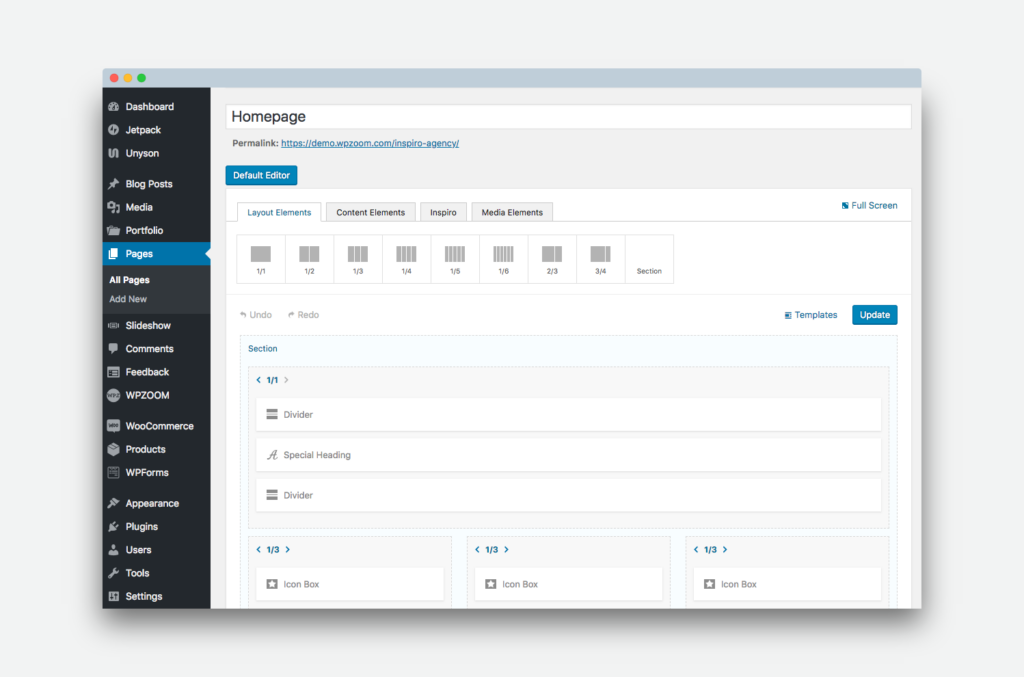This screenshot has width=1024, height=677.
Task: Widen the first 1/3 column
Action: click(x=287, y=550)
